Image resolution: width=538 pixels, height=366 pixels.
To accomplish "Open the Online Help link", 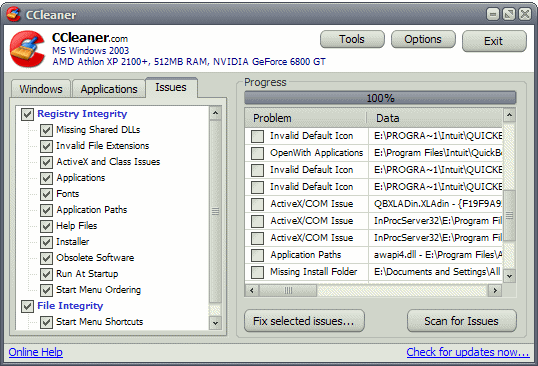I will [x=36, y=352].
